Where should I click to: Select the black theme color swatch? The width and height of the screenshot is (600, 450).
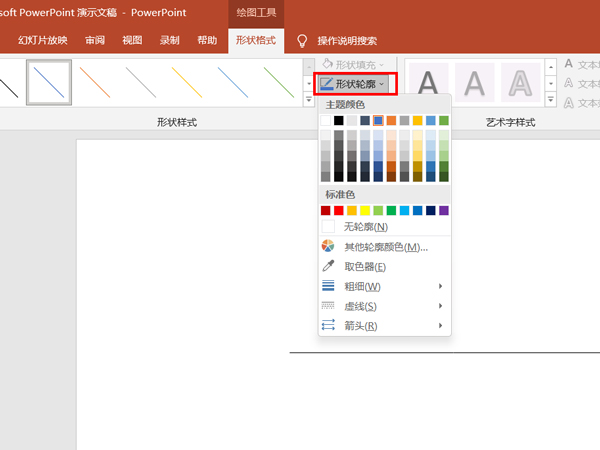point(339,121)
